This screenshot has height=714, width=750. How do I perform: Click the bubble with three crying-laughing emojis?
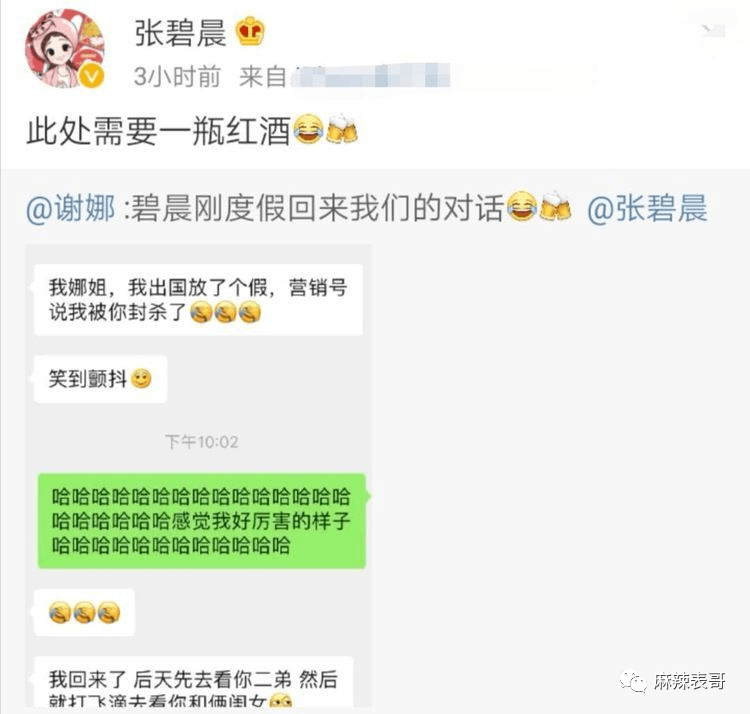tap(84, 613)
